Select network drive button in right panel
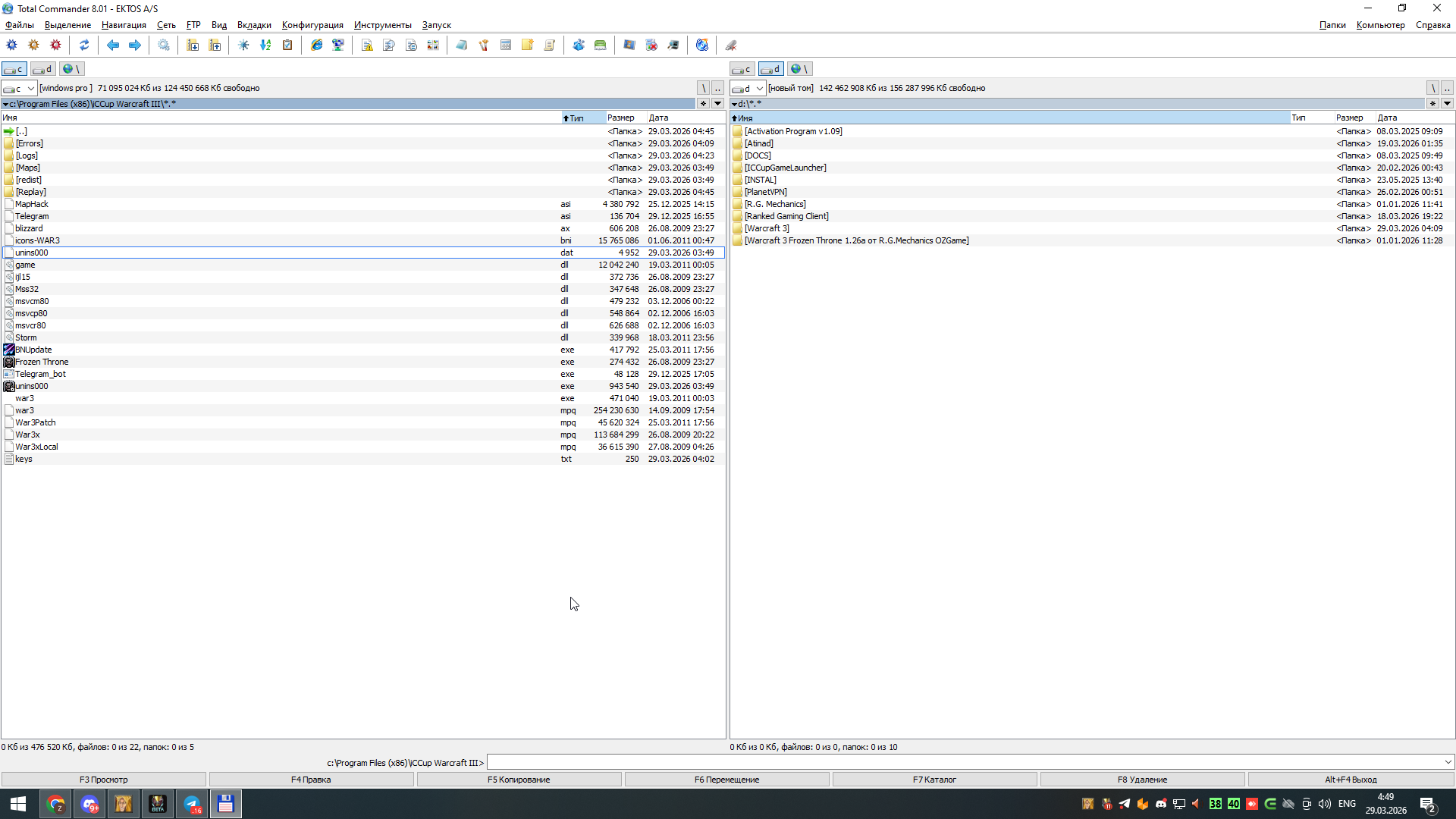Image resolution: width=1456 pixels, height=819 pixels. (800, 69)
